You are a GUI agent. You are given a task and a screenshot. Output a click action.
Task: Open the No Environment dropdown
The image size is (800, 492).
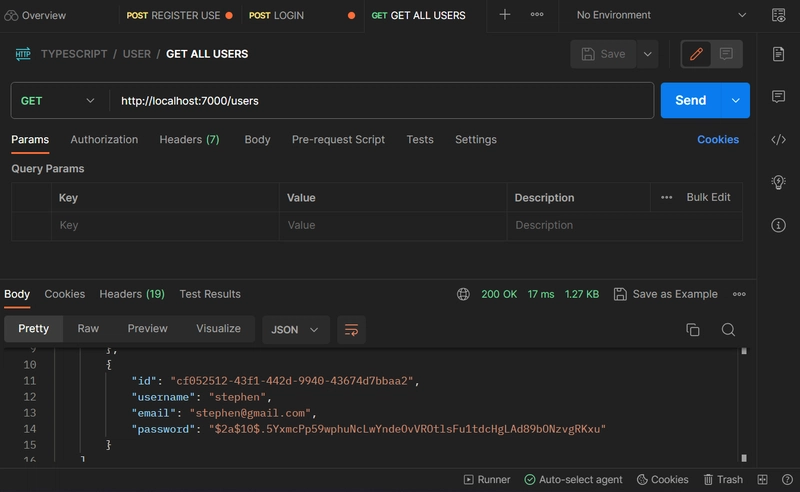click(x=661, y=15)
